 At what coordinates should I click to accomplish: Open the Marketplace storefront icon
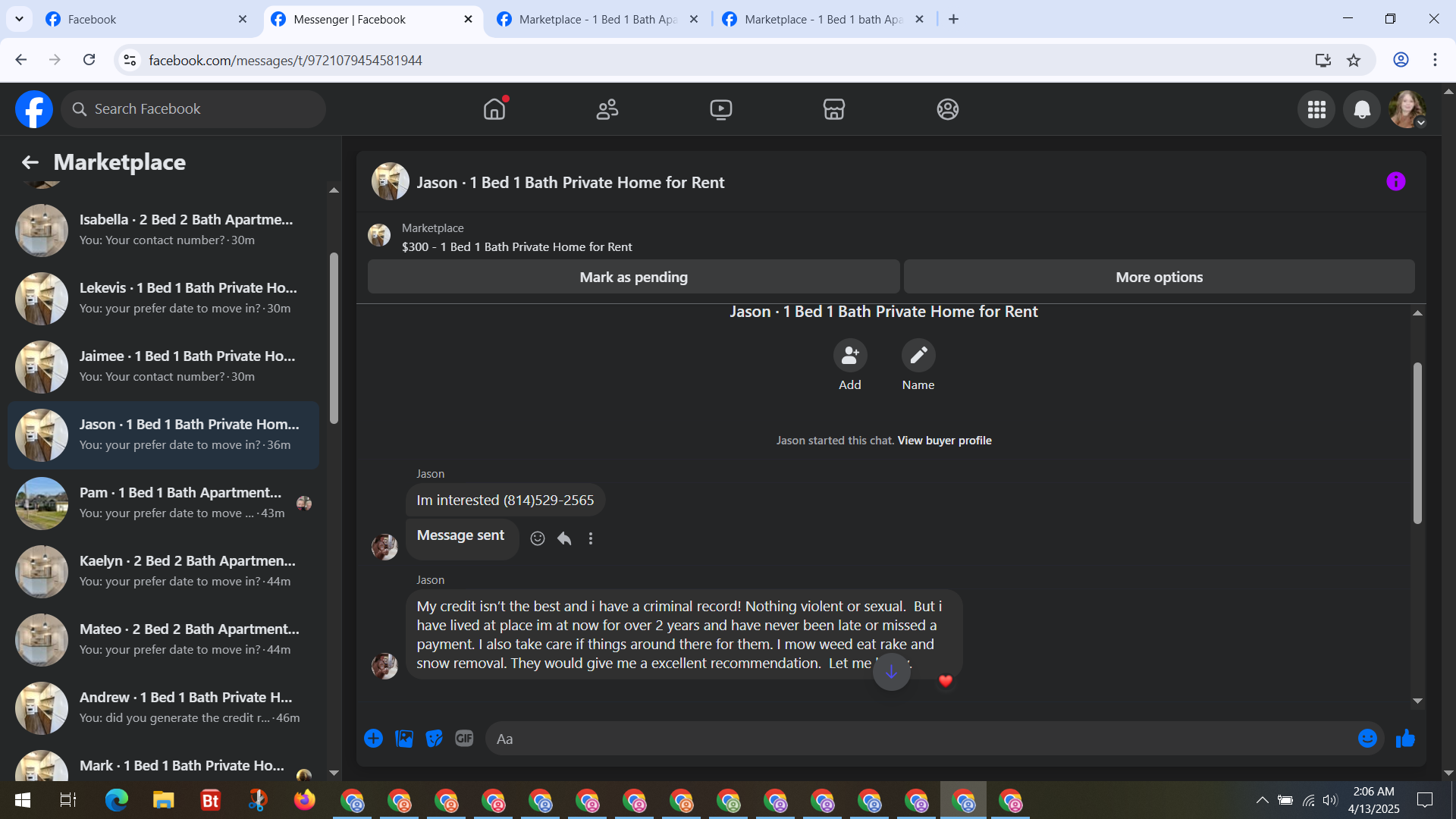834,109
